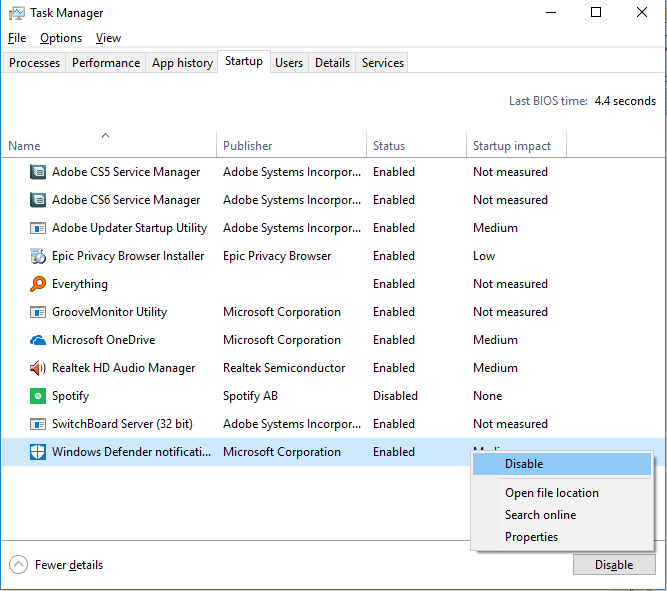Switch to the Details tab
Viewport: 667px width, 591px height.
pos(332,63)
